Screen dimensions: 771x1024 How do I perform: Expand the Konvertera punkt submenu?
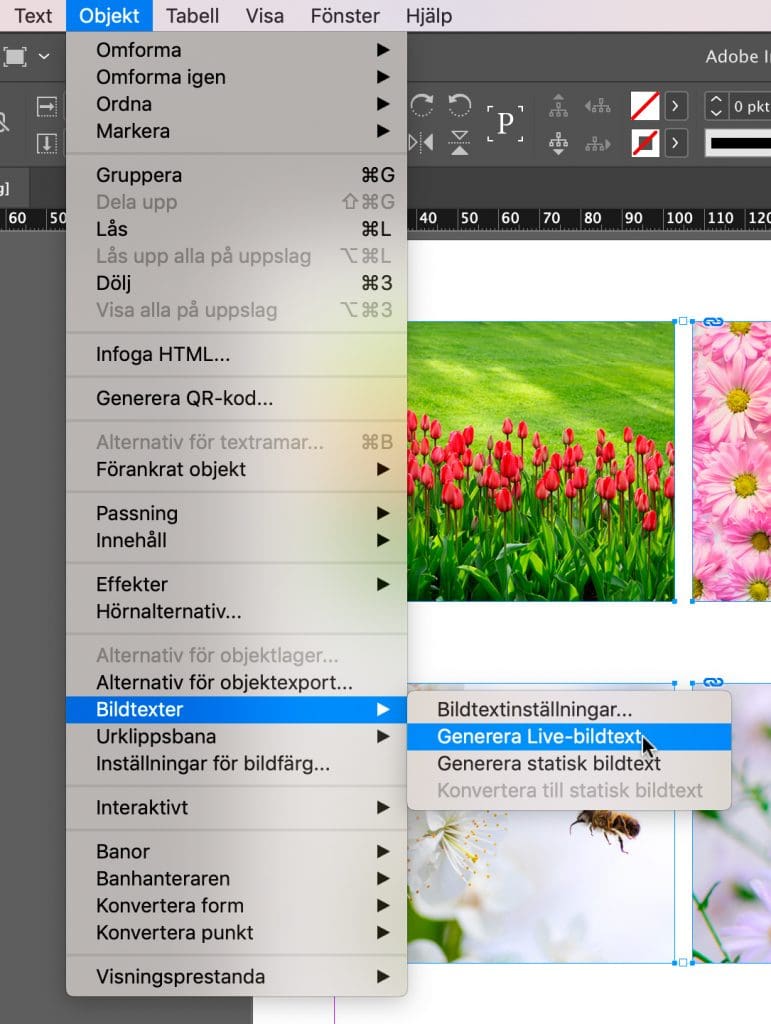(x=236, y=933)
